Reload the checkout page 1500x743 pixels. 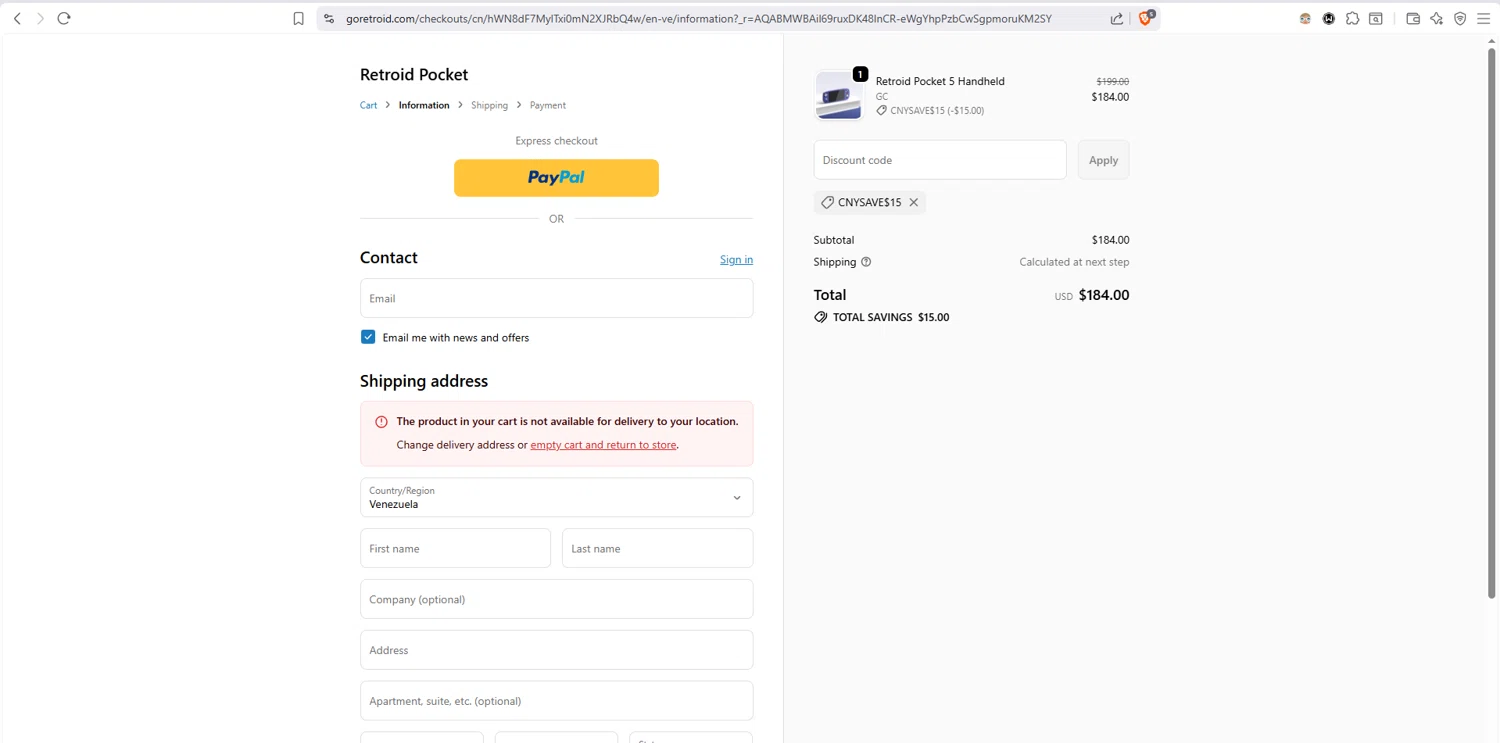(x=64, y=18)
